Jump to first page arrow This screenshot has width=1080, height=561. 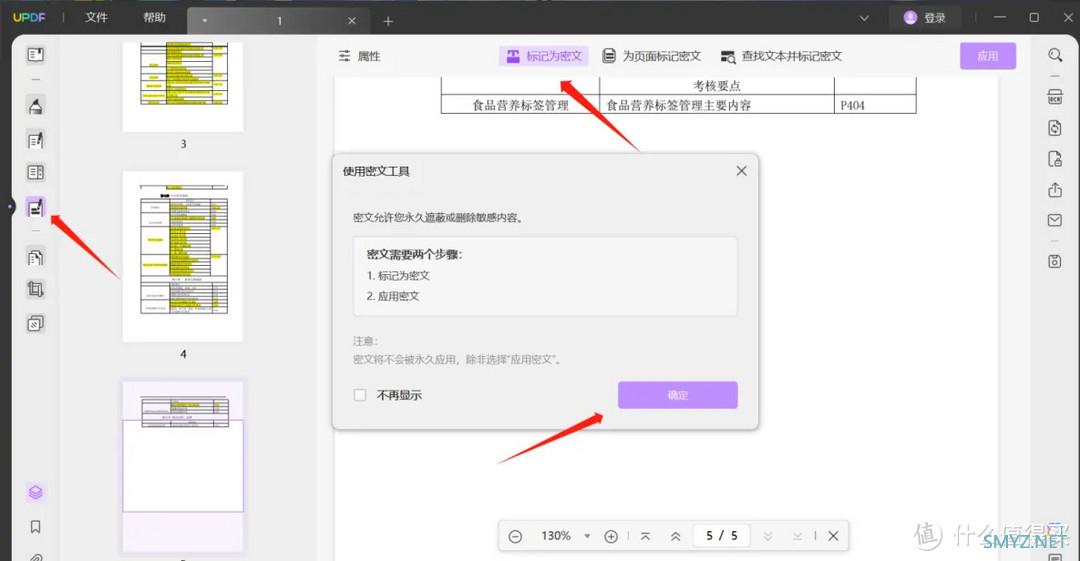[645, 536]
